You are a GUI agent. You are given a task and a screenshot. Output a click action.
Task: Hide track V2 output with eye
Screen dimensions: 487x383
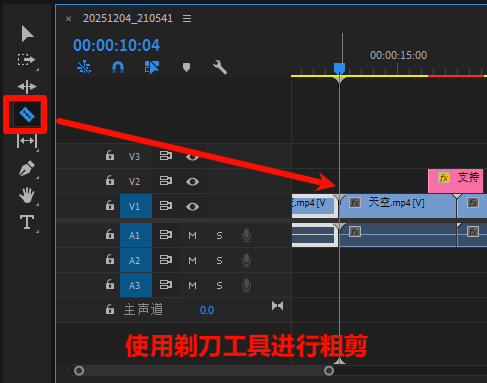192,182
